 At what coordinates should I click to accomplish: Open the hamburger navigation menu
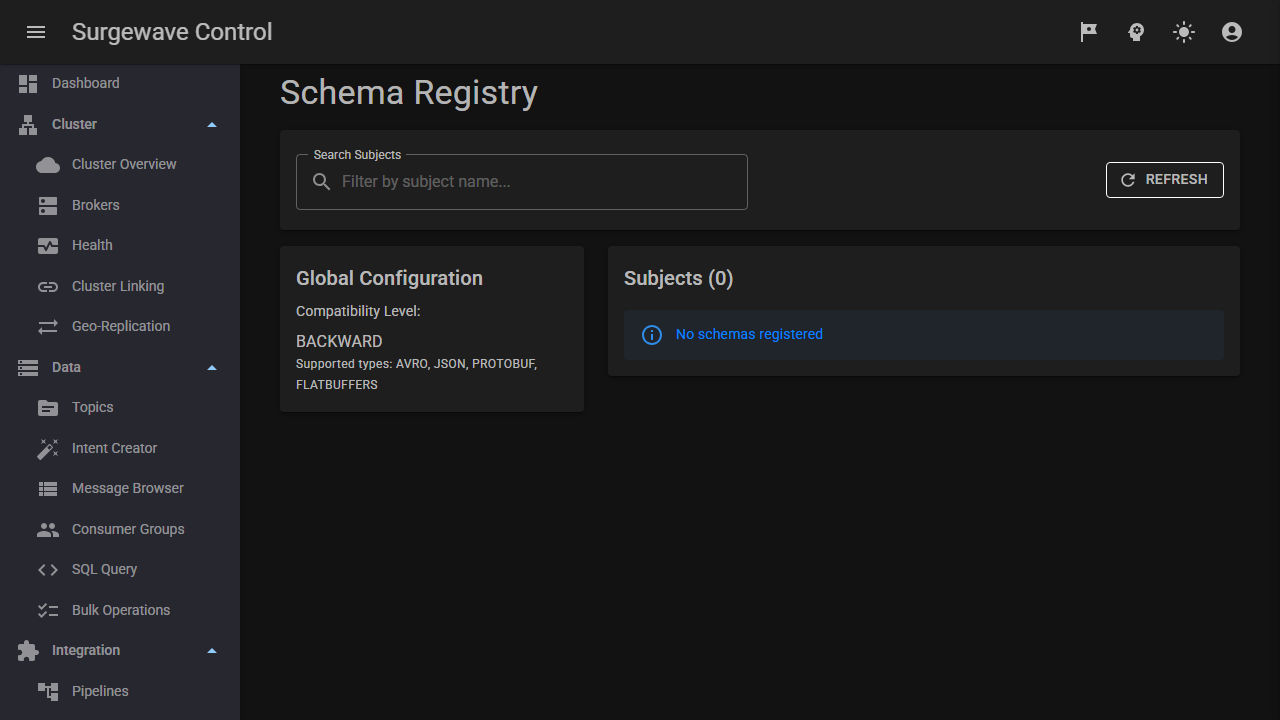coord(36,32)
